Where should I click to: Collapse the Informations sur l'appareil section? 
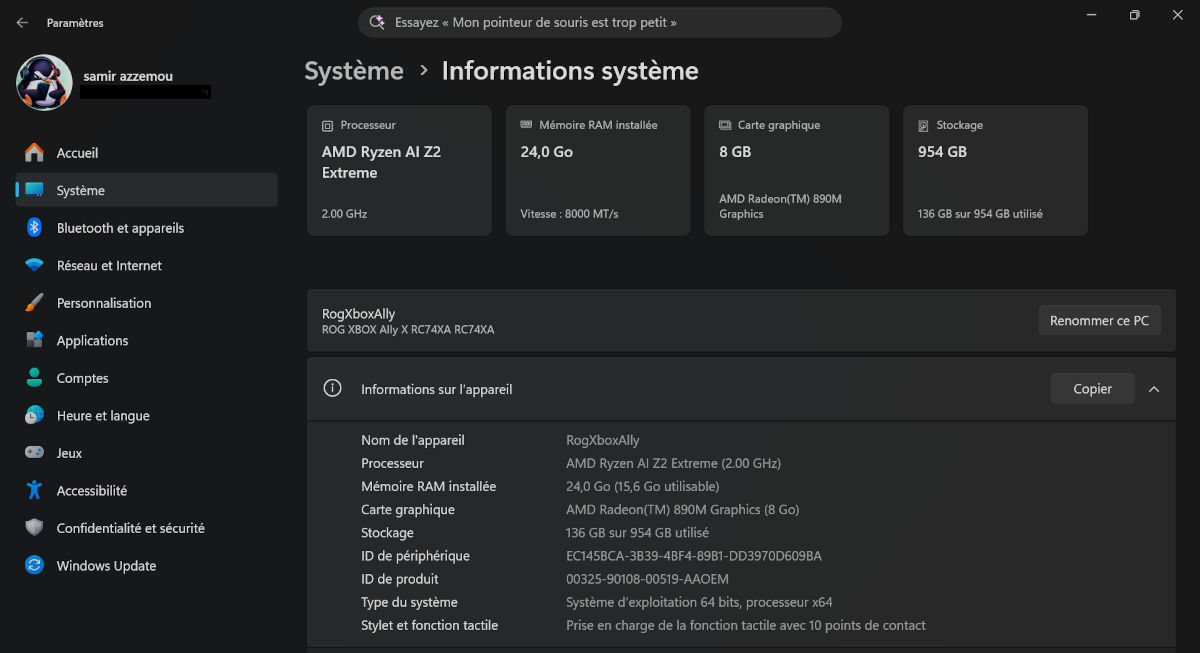tap(1154, 389)
